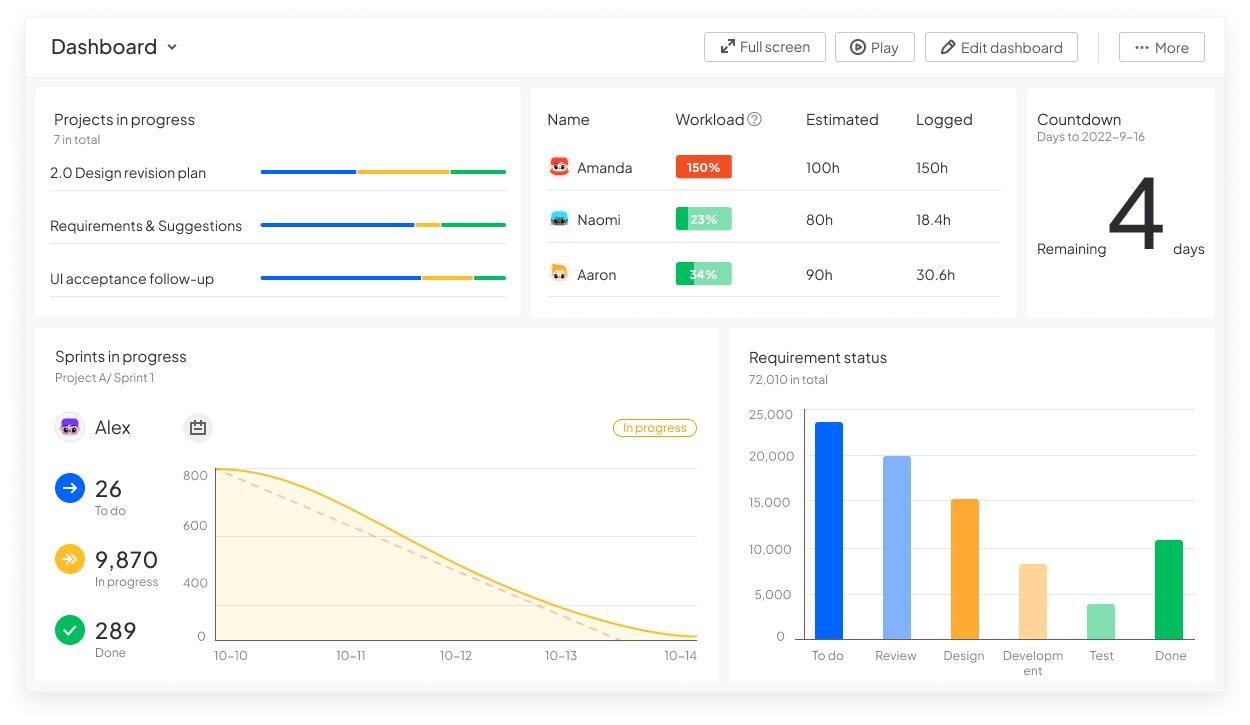
Task: Click the Review bar in chart
Action: click(x=897, y=547)
